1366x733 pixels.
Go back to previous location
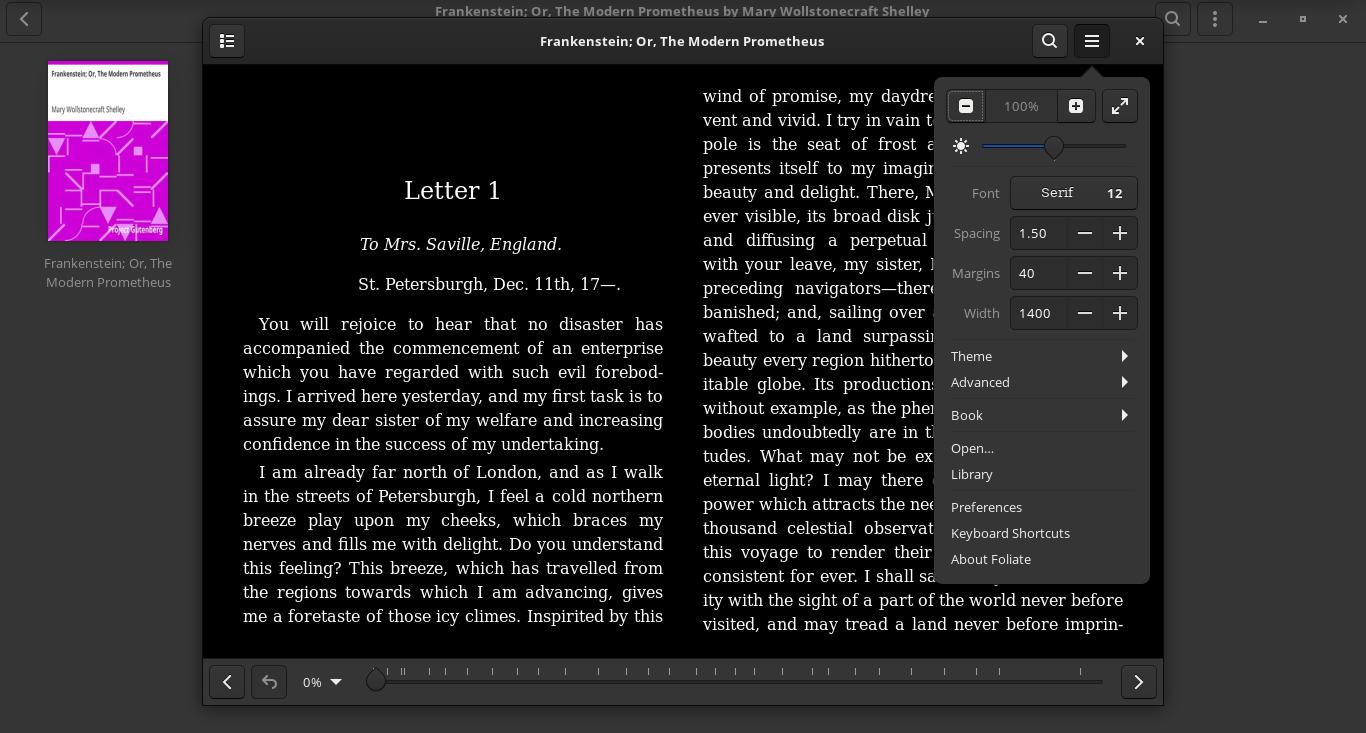269,682
